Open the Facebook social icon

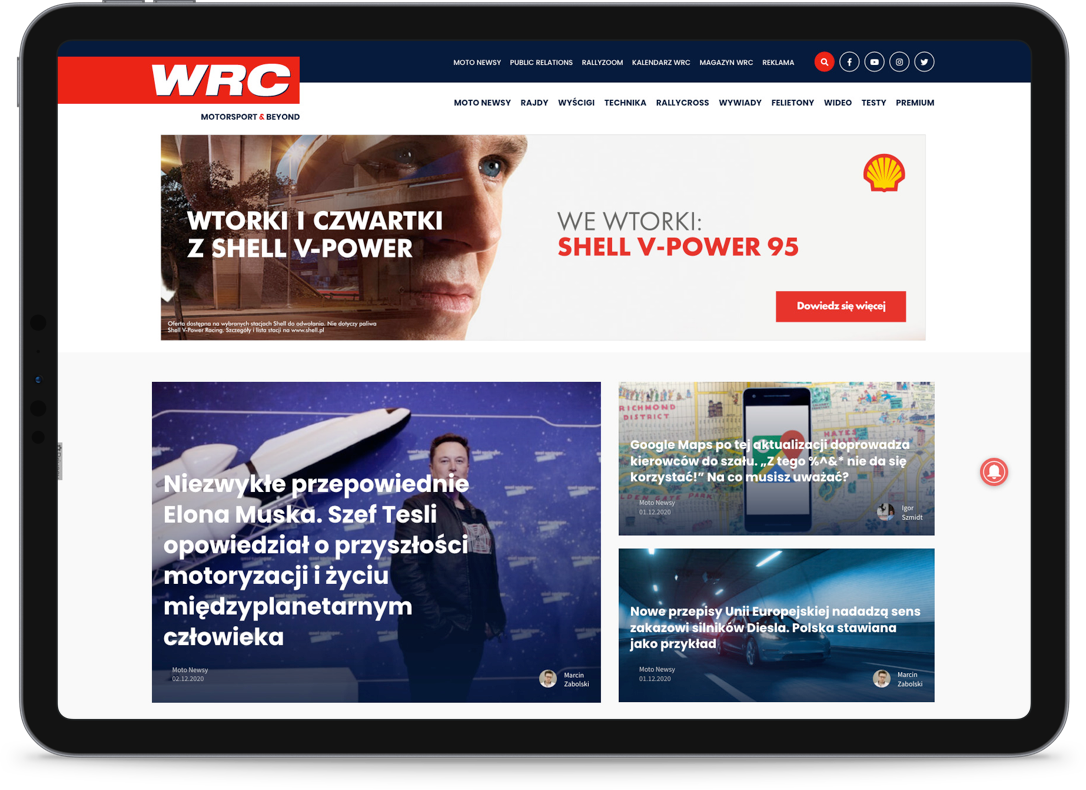[849, 62]
